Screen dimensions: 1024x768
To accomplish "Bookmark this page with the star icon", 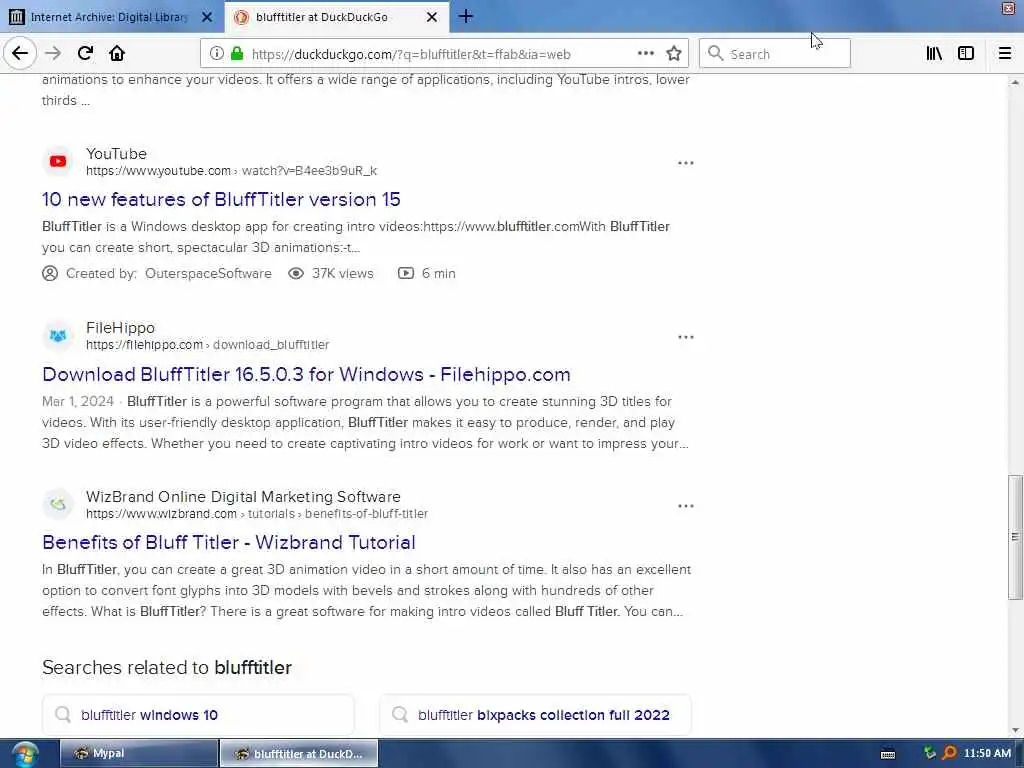I will 674,54.
